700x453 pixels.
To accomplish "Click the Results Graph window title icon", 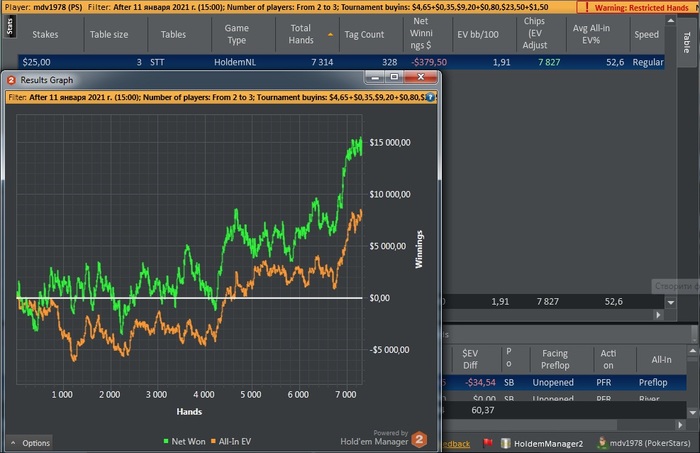I will (x=11, y=80).
